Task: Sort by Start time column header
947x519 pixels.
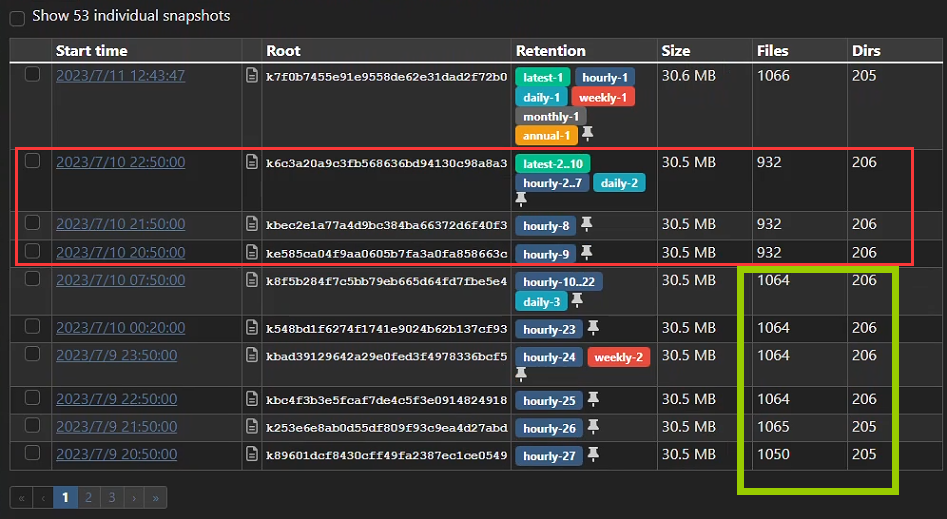Action: click(x=92, y=50)
